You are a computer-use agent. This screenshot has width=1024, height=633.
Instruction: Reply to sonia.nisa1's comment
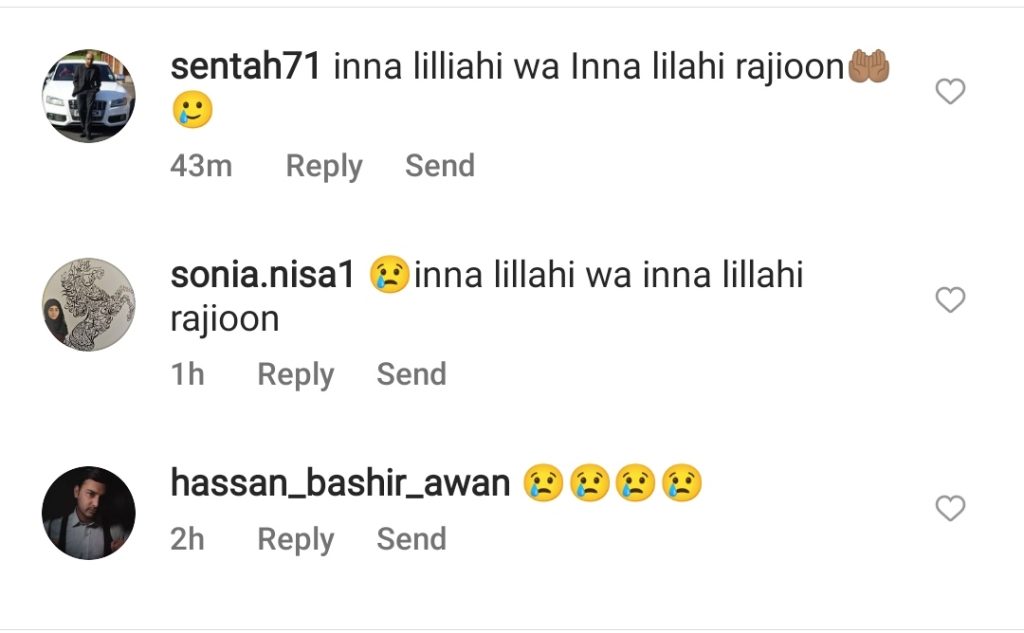296,375
